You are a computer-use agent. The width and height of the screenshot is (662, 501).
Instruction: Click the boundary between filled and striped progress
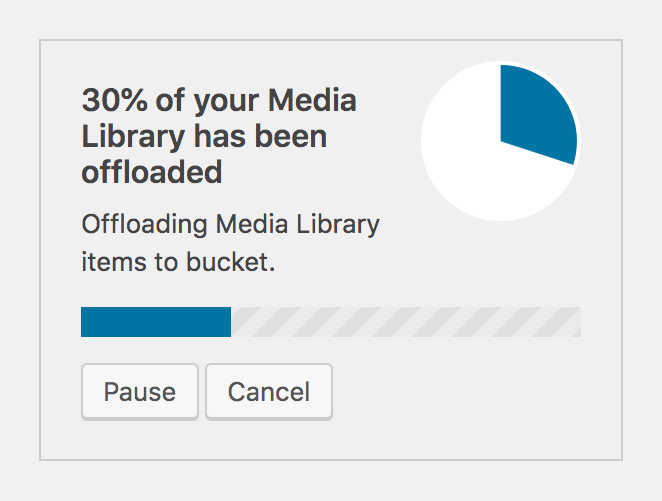[231, 322]
